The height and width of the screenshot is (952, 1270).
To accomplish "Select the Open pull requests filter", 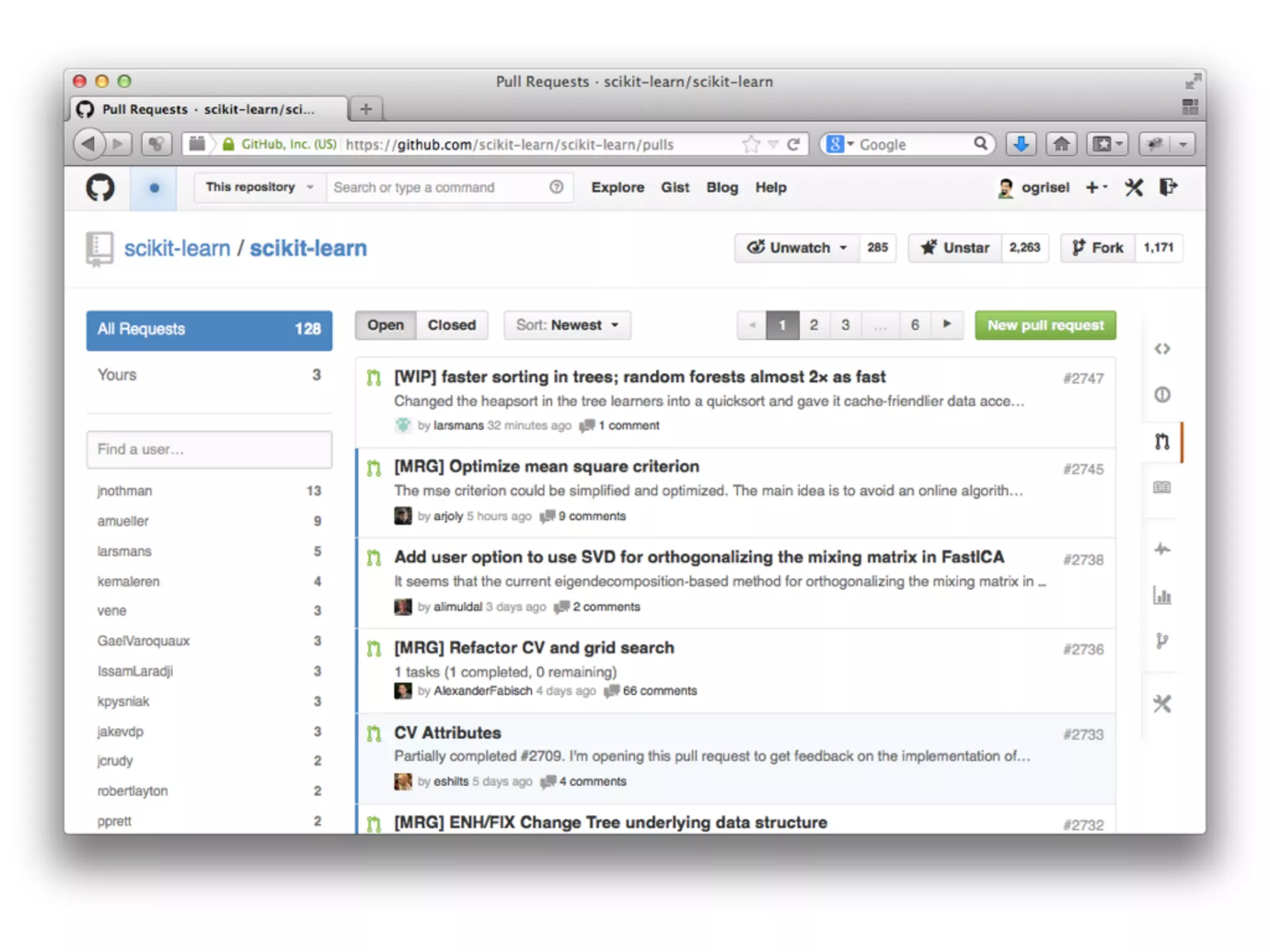I will tap(385, 325).
